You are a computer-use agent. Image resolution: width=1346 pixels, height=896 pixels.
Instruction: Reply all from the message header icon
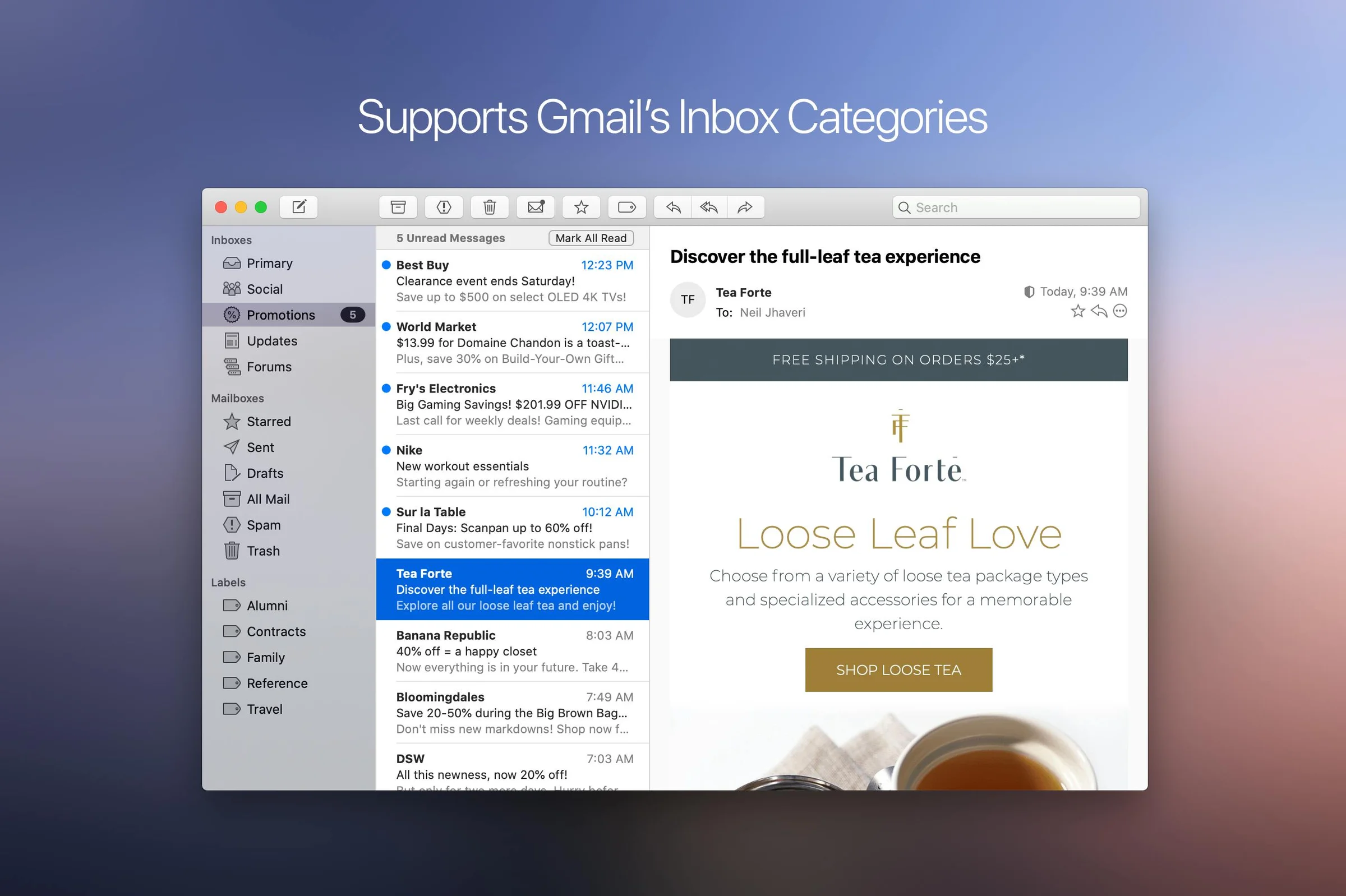point(1099,311)
